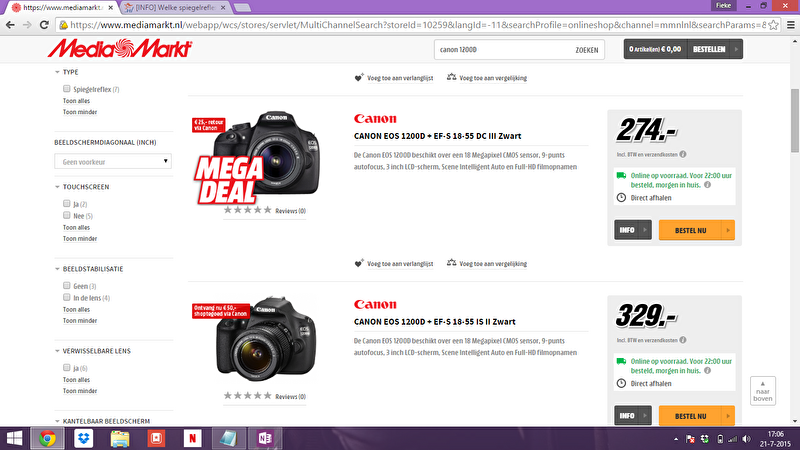Go to MediaMarkt homepage via logo
The width and height of the screenshot is (800, 450).
pyautogui.click(x=120, y=49)
